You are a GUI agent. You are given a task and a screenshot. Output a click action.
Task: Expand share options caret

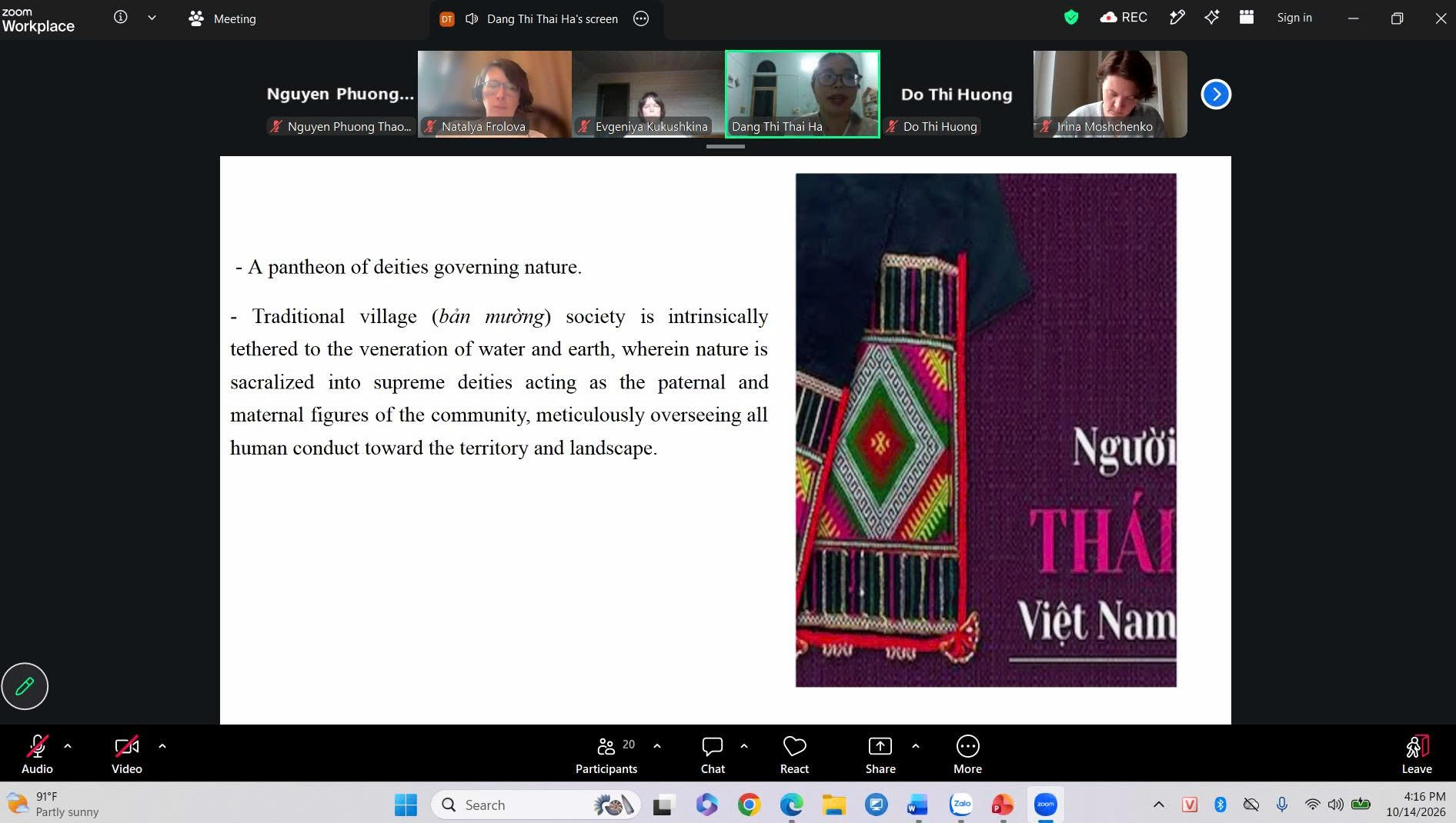tap(916, 746)
